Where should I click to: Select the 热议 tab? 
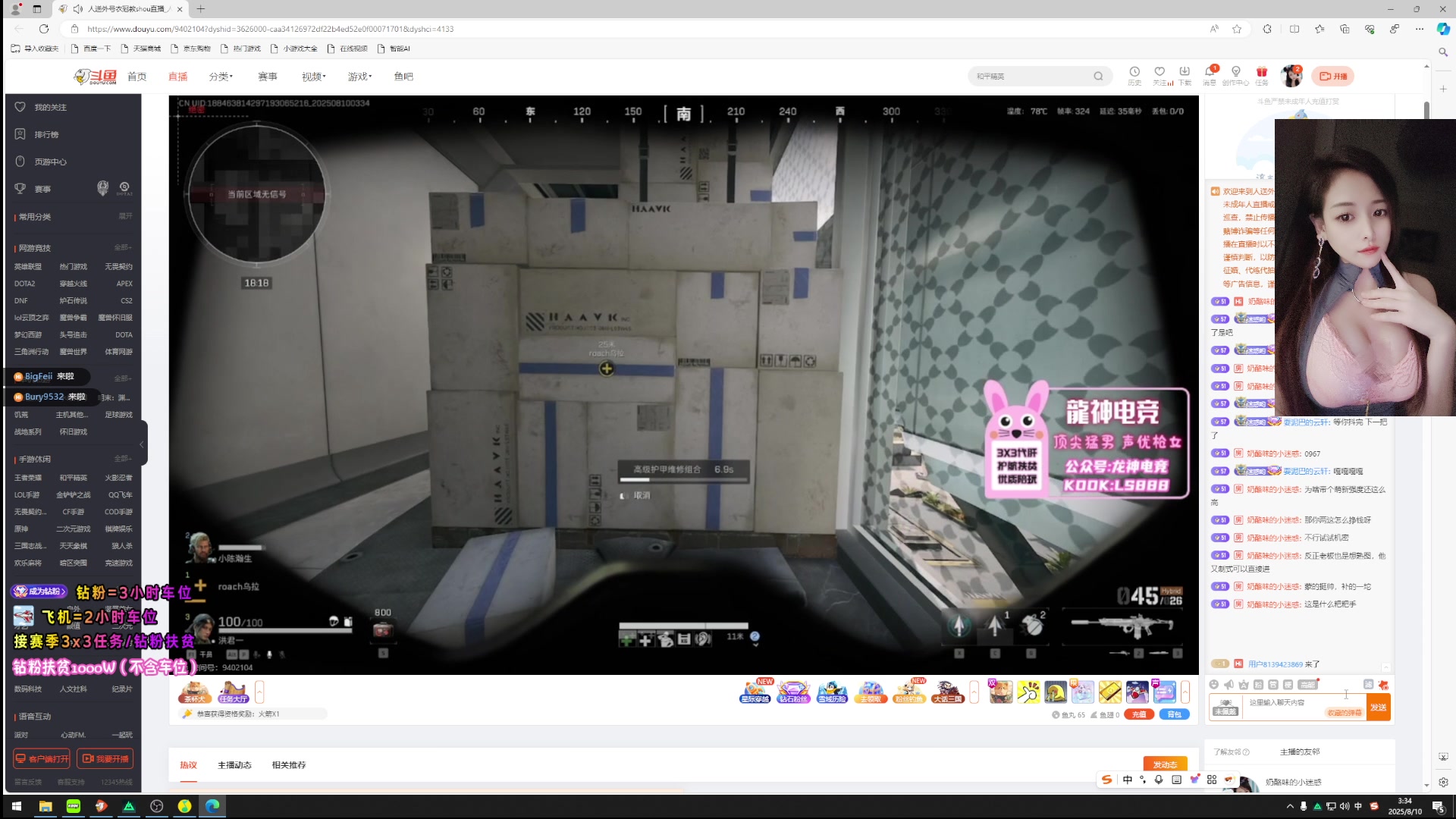point(188,765)
